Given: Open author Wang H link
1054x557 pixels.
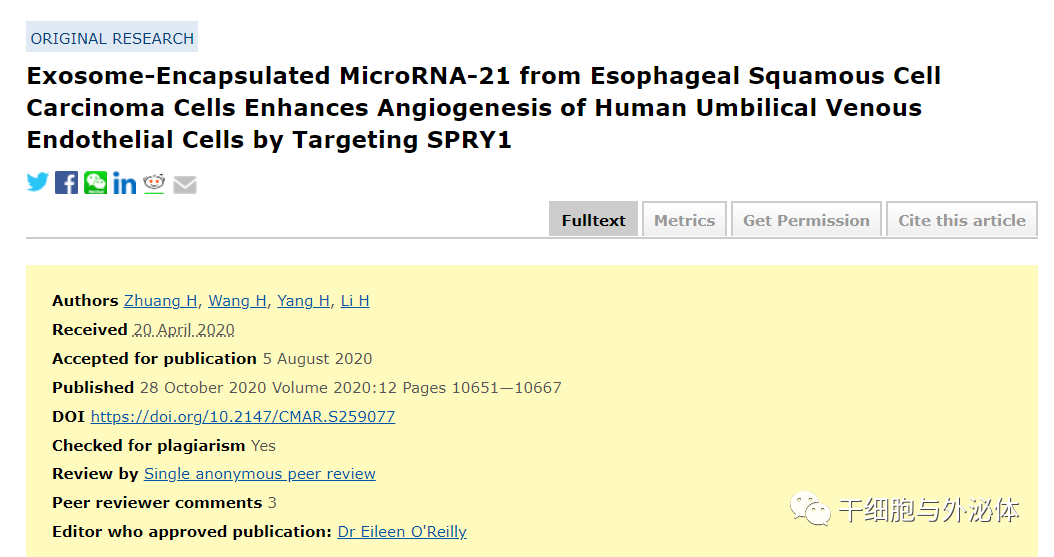Looking at the screenshot, I should coord(237,300).
